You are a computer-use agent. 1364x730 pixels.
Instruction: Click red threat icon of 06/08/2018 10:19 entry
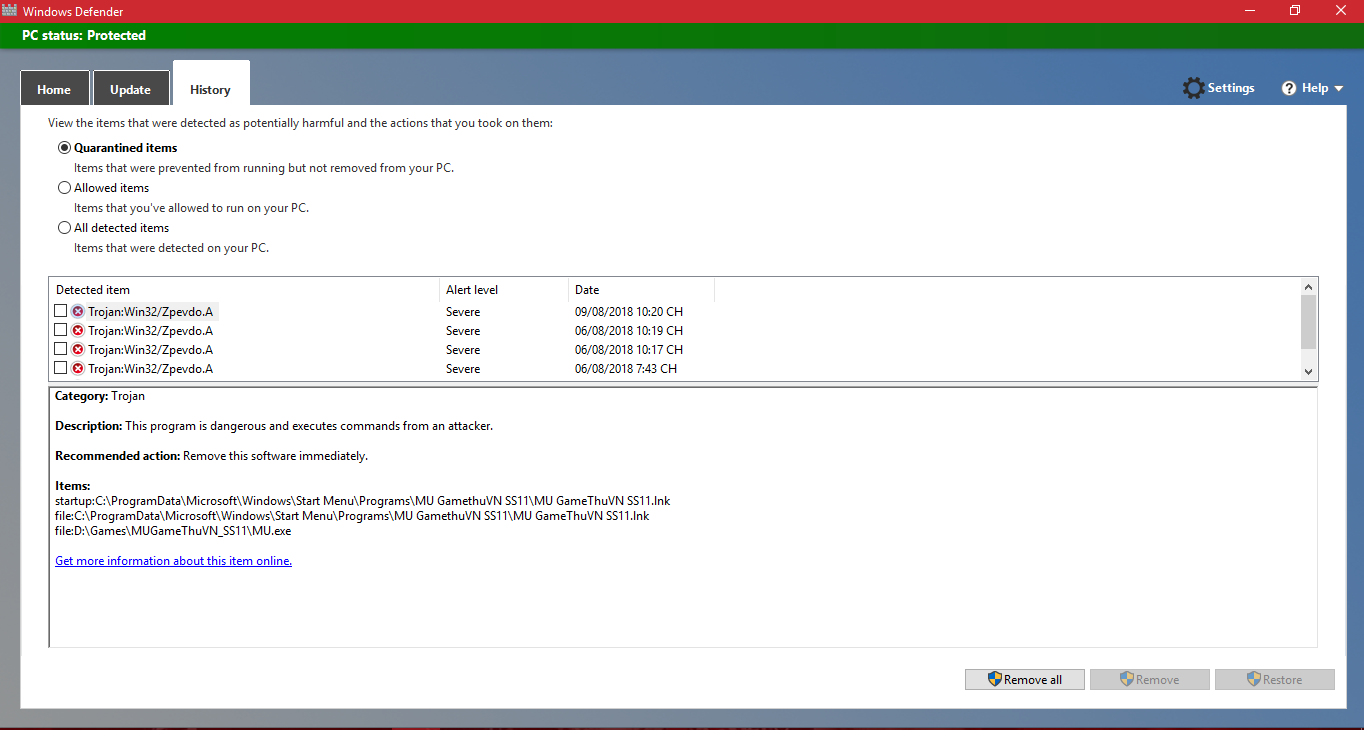[78, 331]
